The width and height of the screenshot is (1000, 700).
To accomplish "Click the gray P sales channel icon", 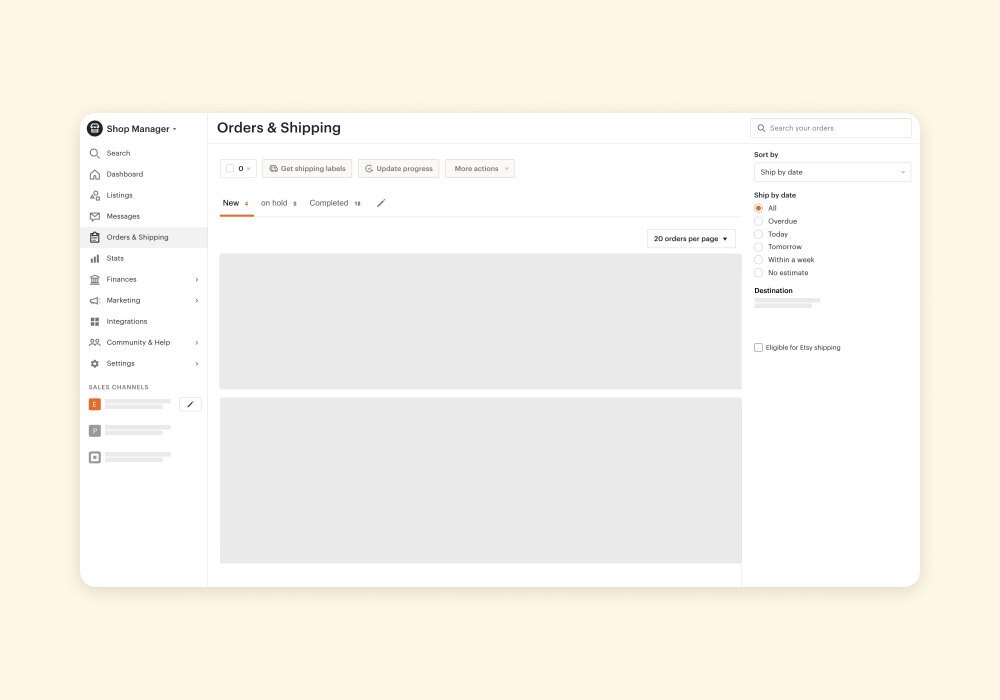I will 94,431.
